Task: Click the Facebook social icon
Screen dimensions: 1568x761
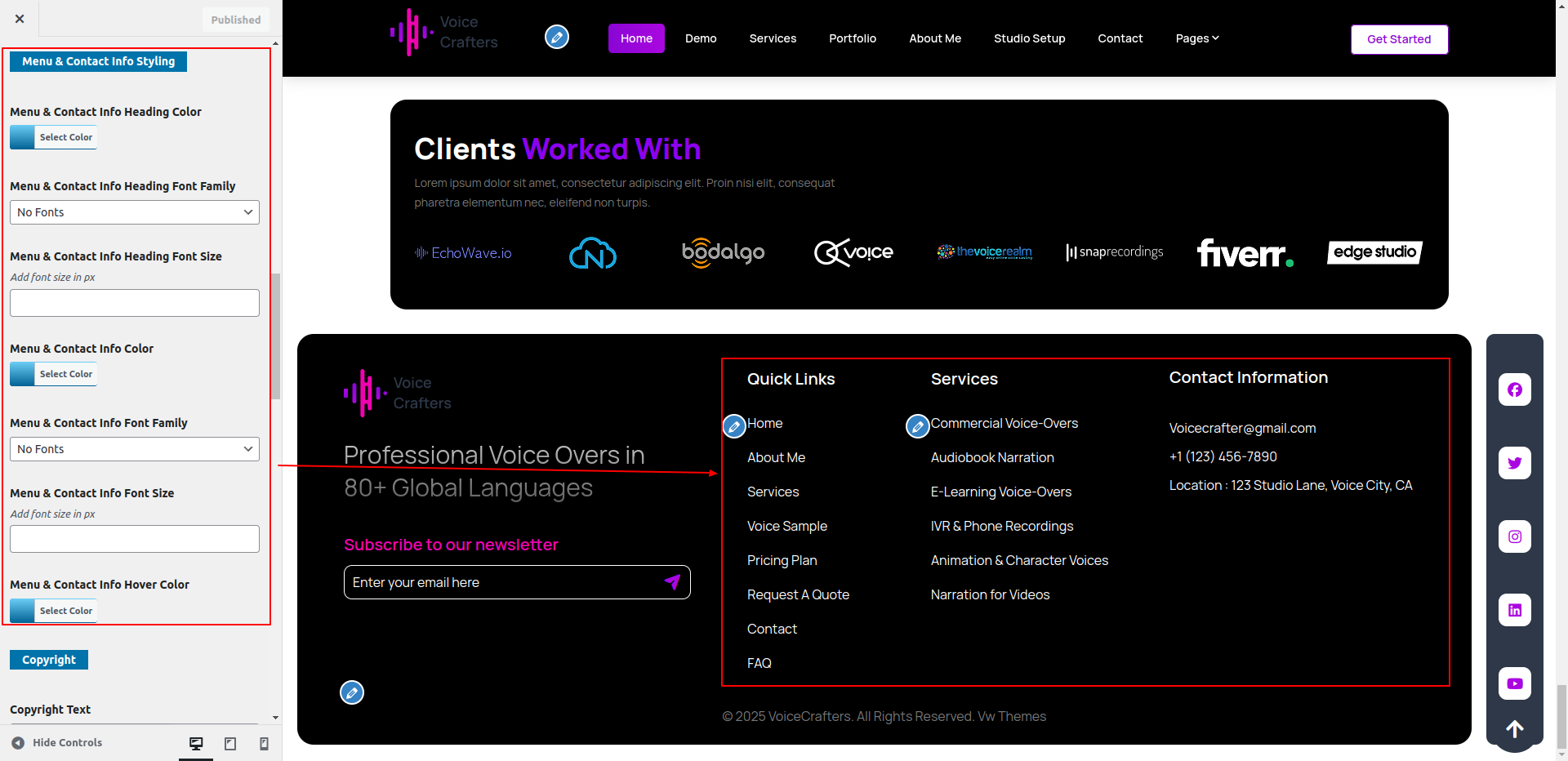Action: tap(1514, 389)
